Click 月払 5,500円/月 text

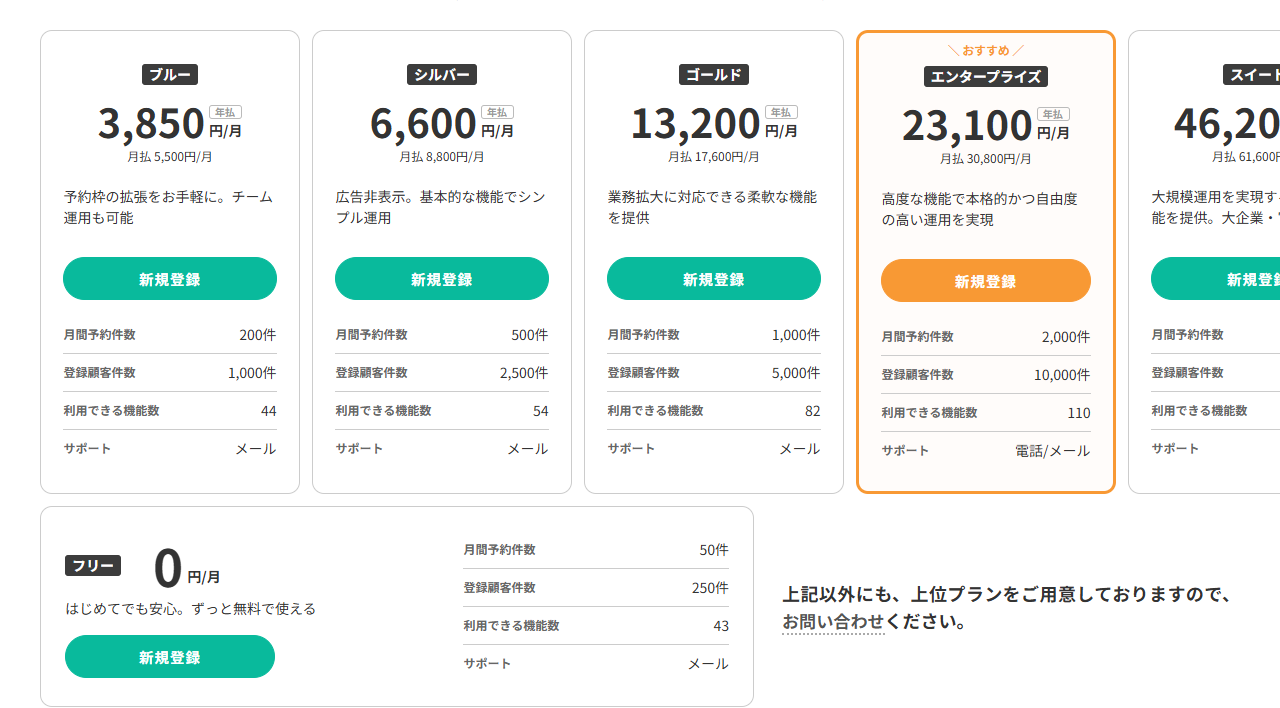click(x=170, y=157)
